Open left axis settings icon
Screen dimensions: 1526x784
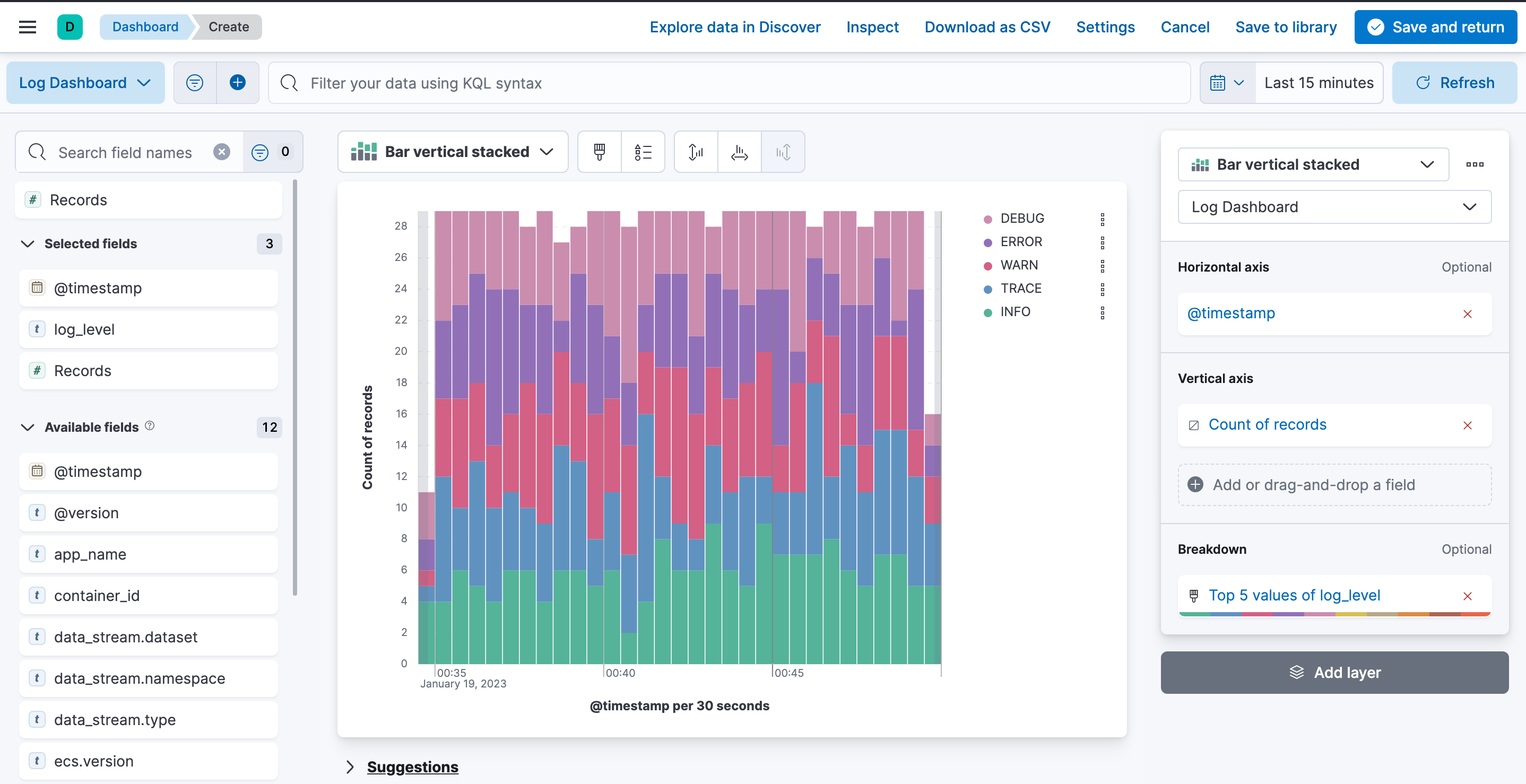point(696,152)
